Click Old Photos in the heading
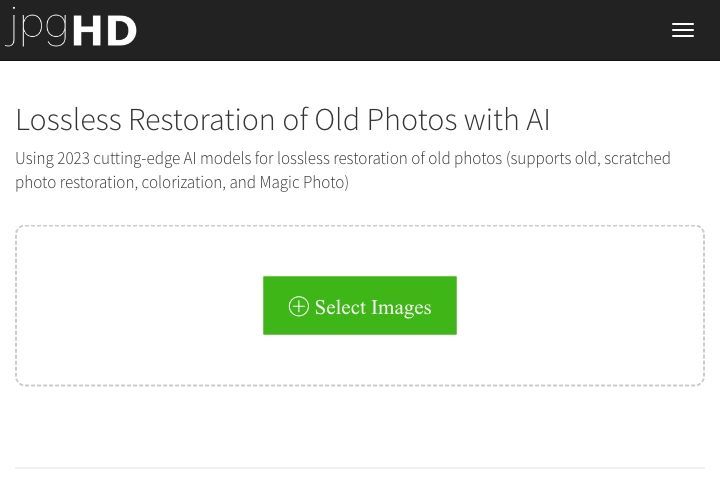 tap(387, 120)
